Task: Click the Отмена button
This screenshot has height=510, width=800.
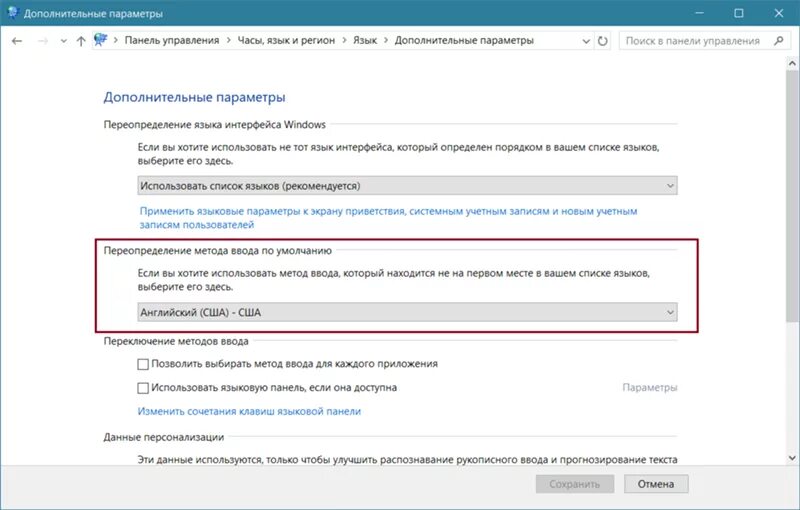Action: (x=656, y=484)
